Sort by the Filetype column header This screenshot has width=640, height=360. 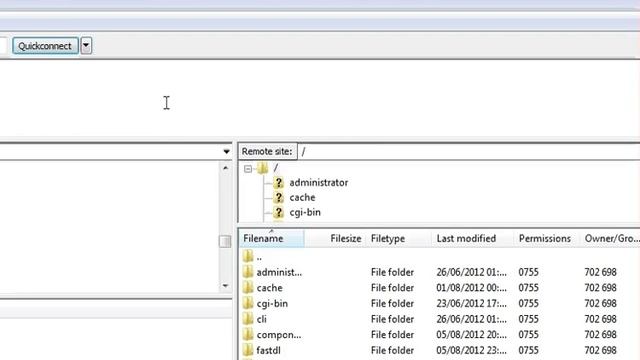point(399,238)
